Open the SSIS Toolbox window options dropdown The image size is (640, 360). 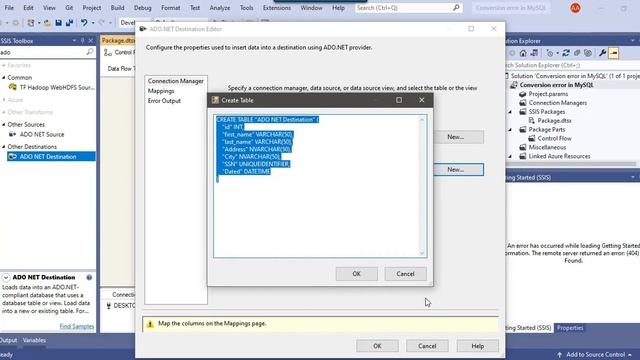click(x=74, y=41)
